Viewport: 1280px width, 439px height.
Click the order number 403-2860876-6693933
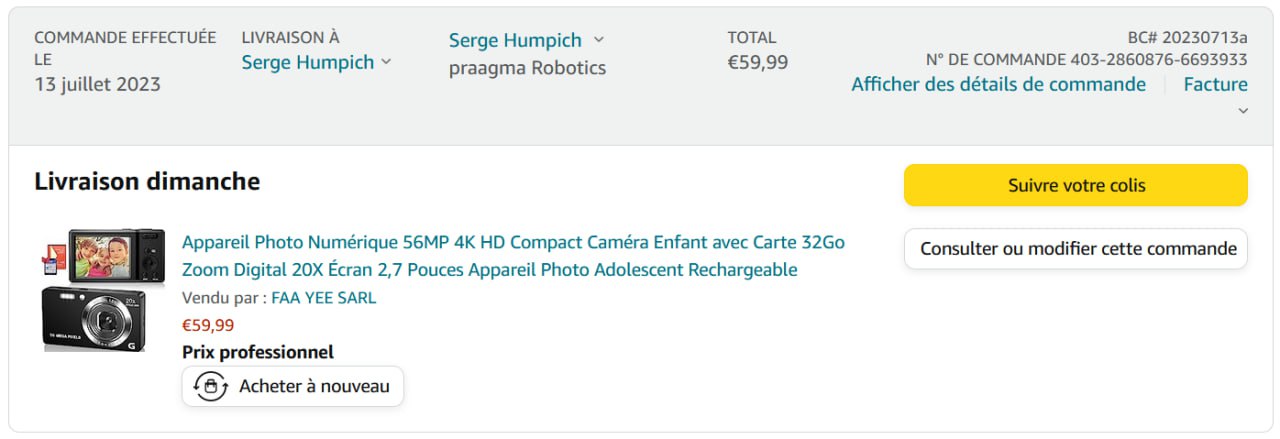coord(1158,60)
